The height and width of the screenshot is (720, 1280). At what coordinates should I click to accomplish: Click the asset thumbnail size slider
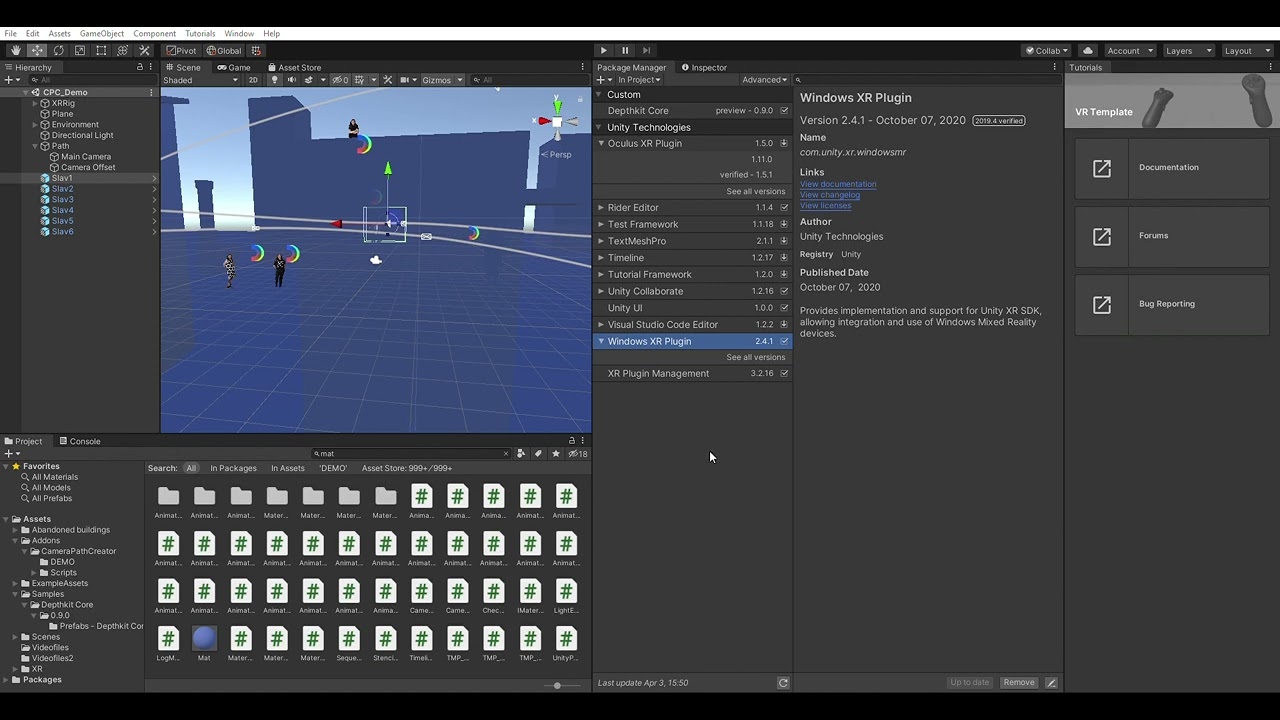pos(557,686)
